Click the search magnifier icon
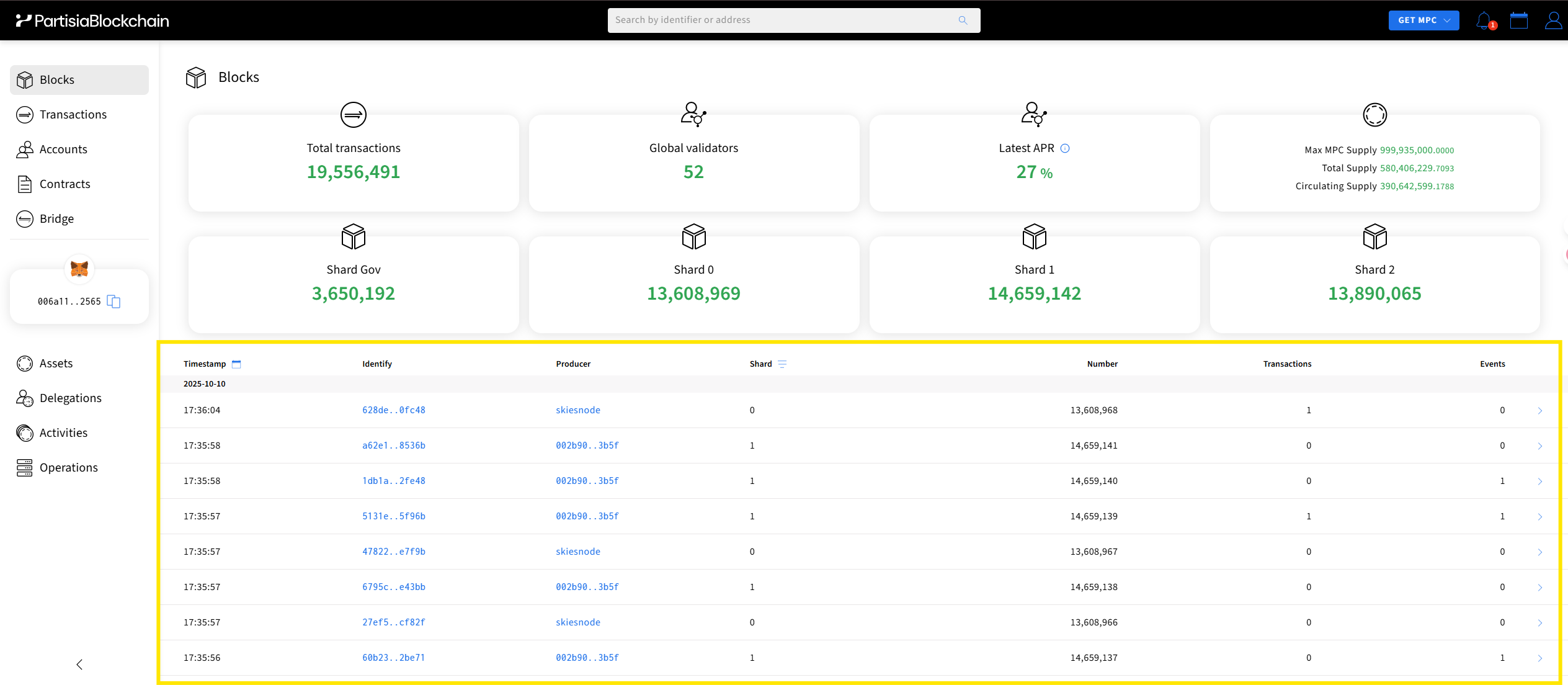Screen dimensions: 1568x685 pyautogui.click(x=963, y=20)
